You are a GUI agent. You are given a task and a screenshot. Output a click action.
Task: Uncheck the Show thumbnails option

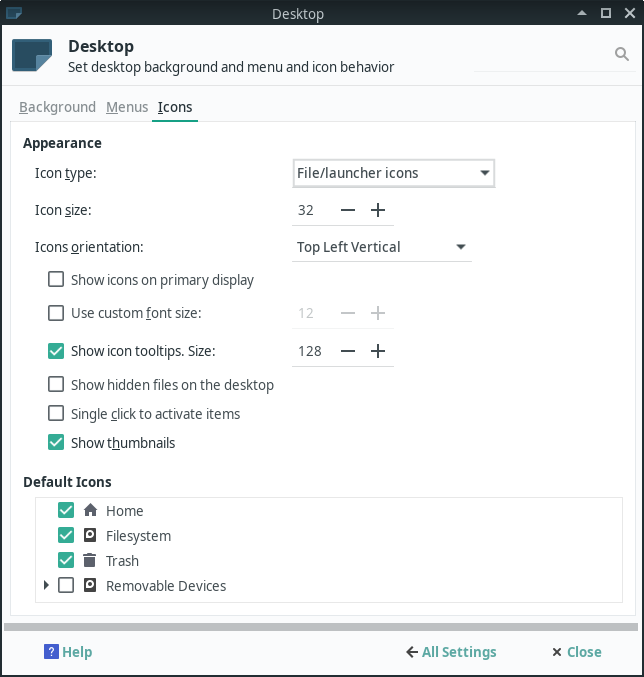57,442
